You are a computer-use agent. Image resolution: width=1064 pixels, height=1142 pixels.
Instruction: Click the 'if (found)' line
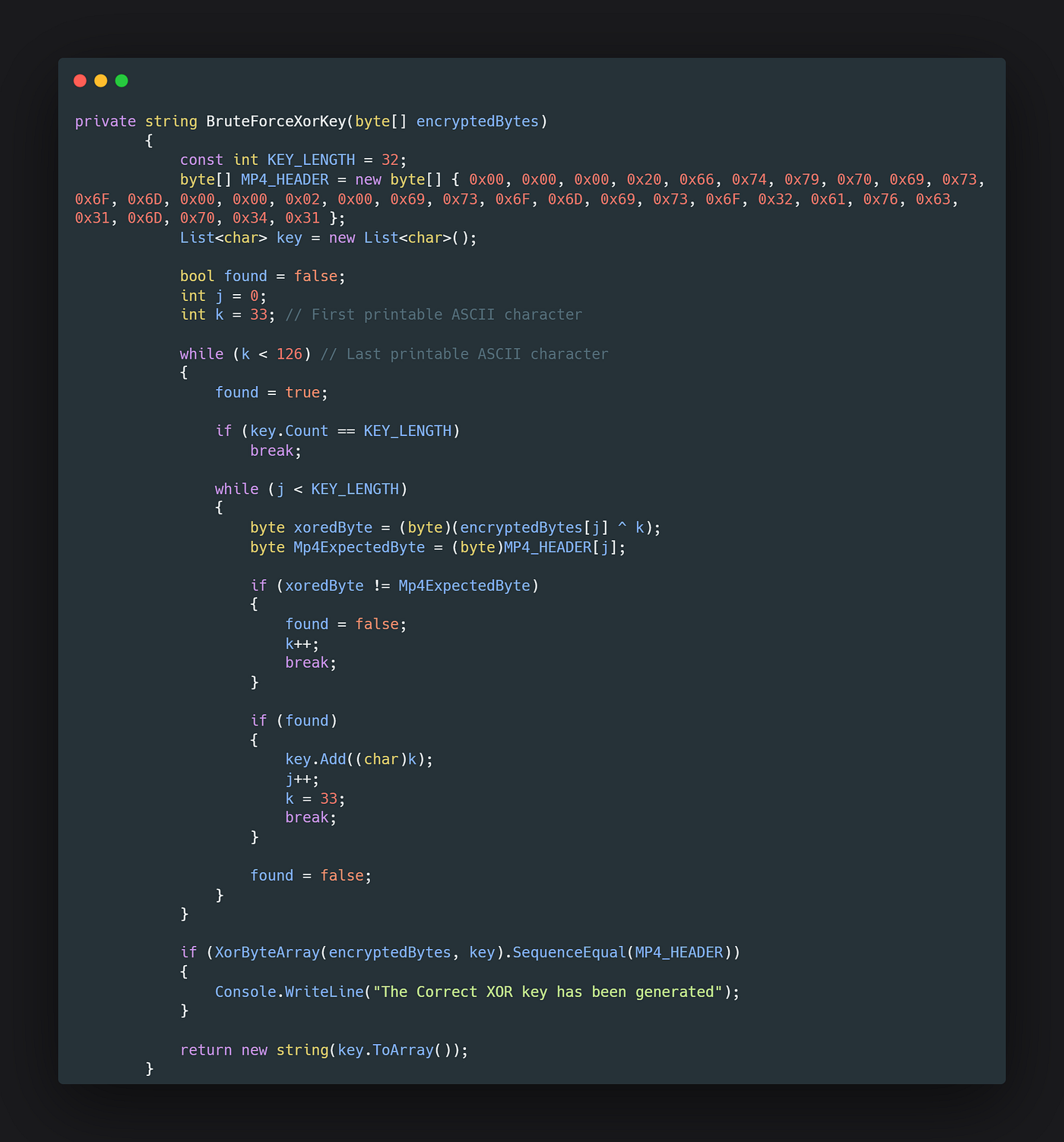(x=293, y=721)
